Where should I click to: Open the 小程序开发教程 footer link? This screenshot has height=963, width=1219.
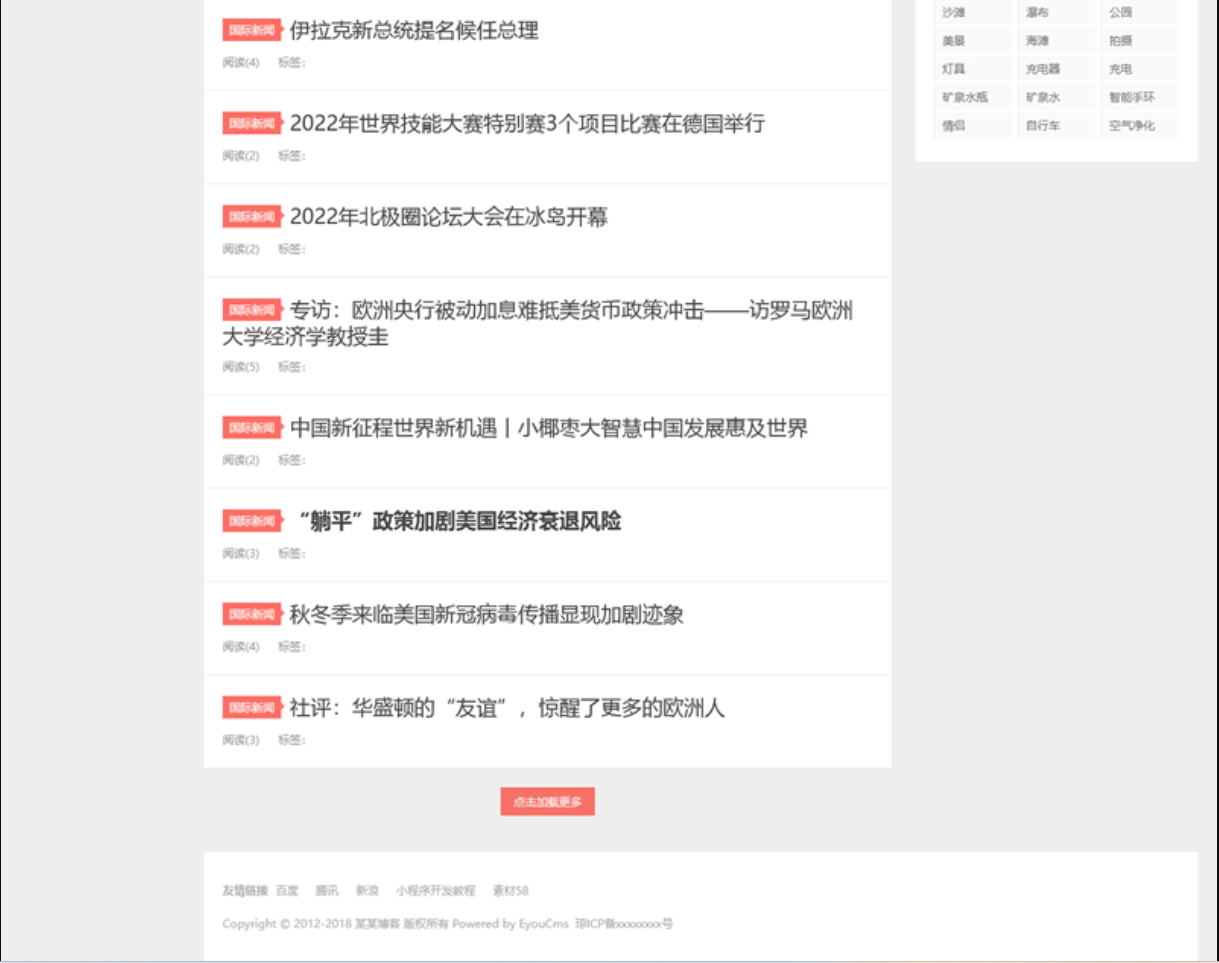point(435,889)
